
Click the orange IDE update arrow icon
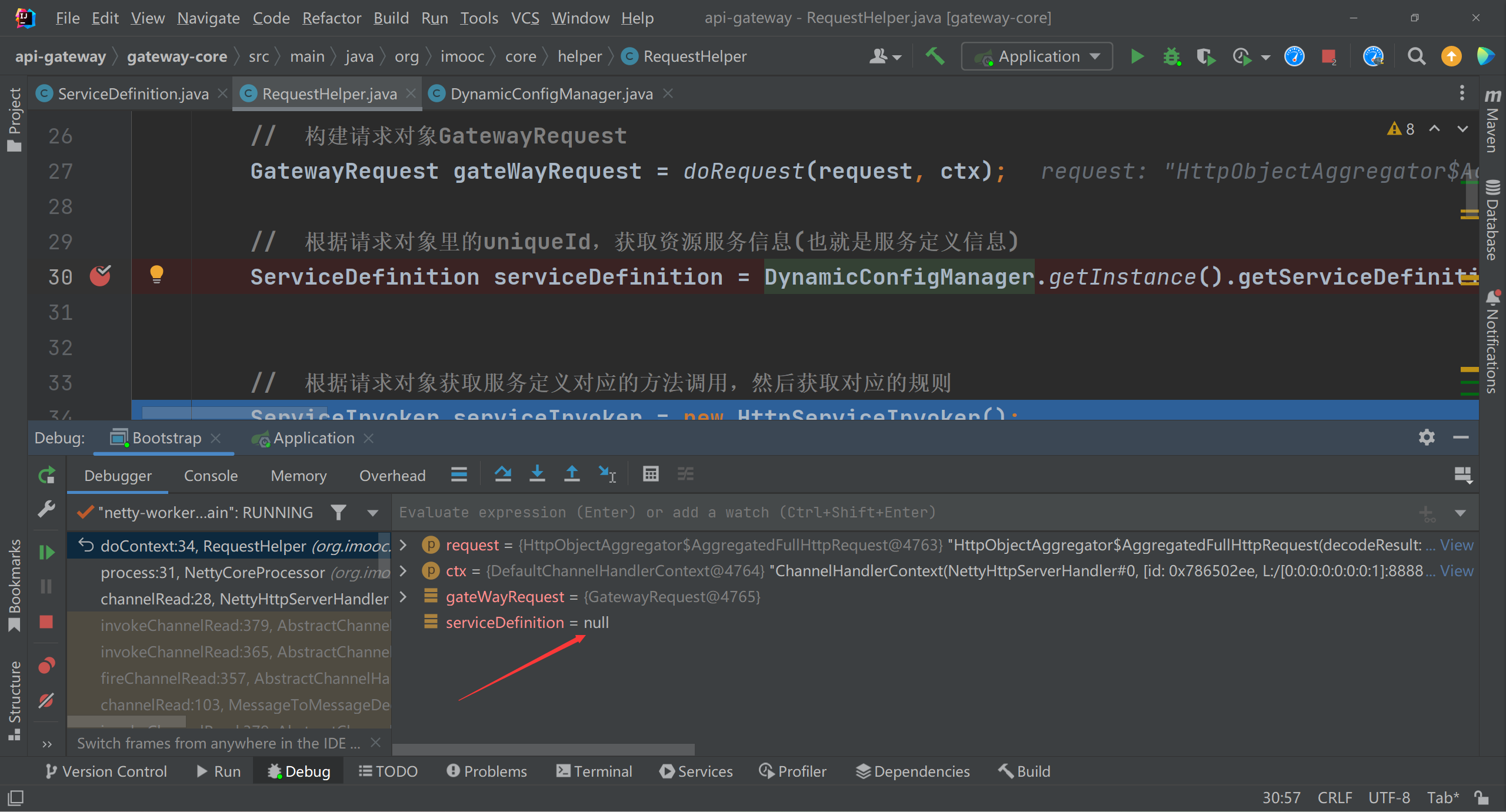[1451, 56]
